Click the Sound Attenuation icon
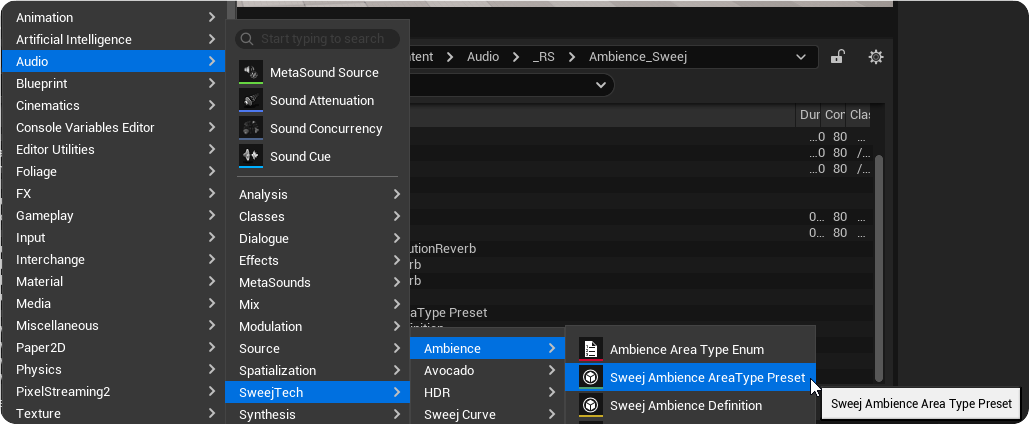The width and height of the screenshot is (1029, 424). tap(251, 100)
